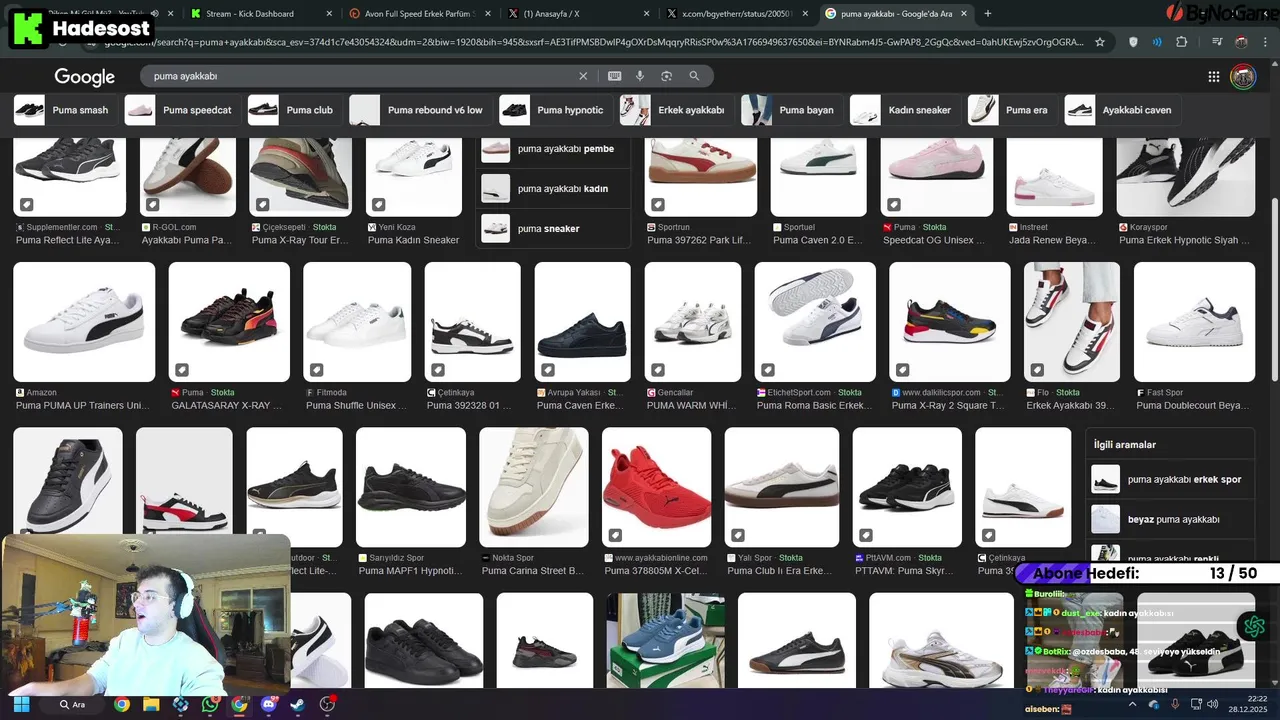Open the shield extension in the toolbar
This screenshot has height=720, width=1280.
1133,42
